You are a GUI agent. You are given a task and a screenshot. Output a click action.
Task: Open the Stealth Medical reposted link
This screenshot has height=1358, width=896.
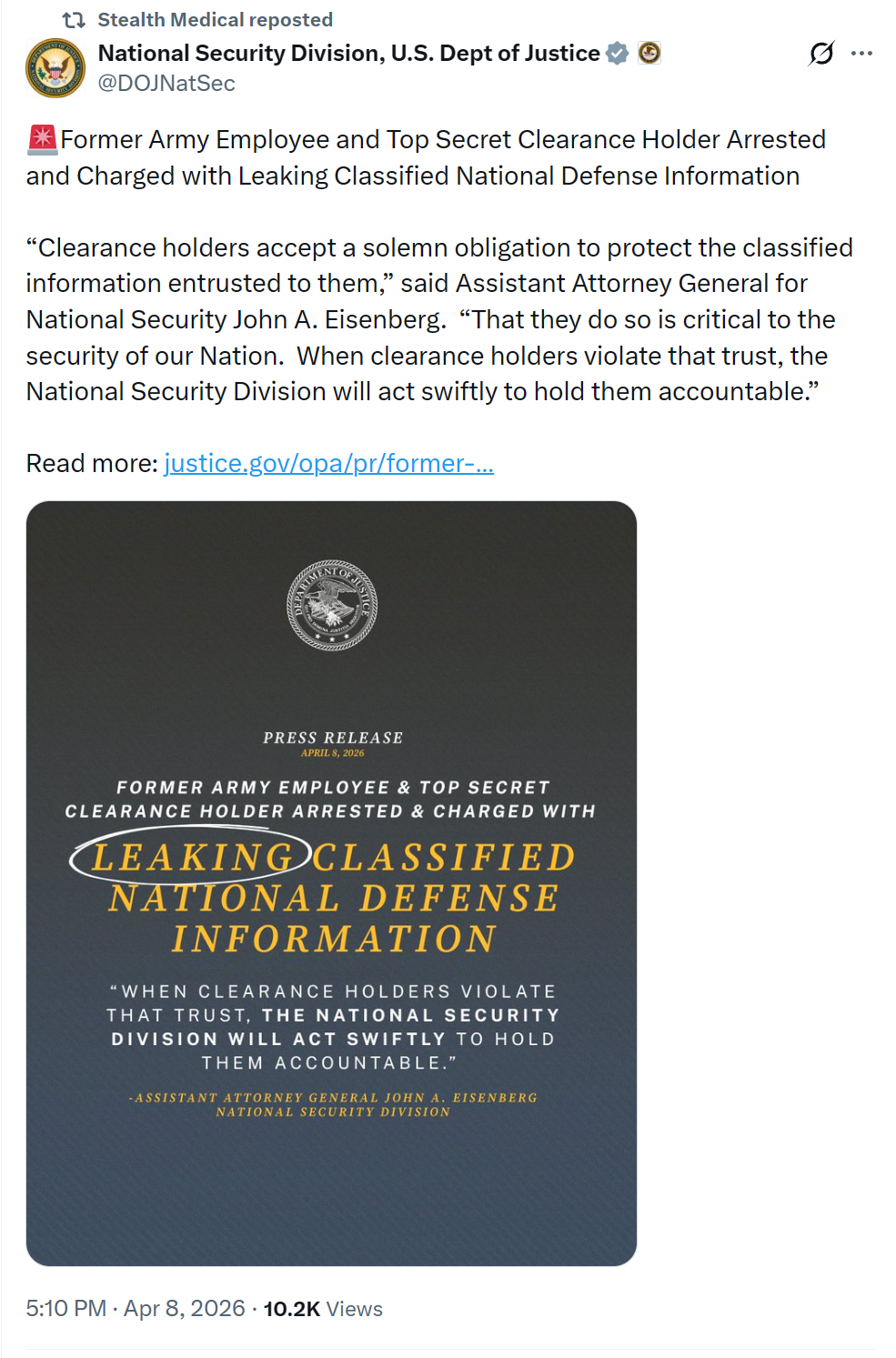coord(215,20)
